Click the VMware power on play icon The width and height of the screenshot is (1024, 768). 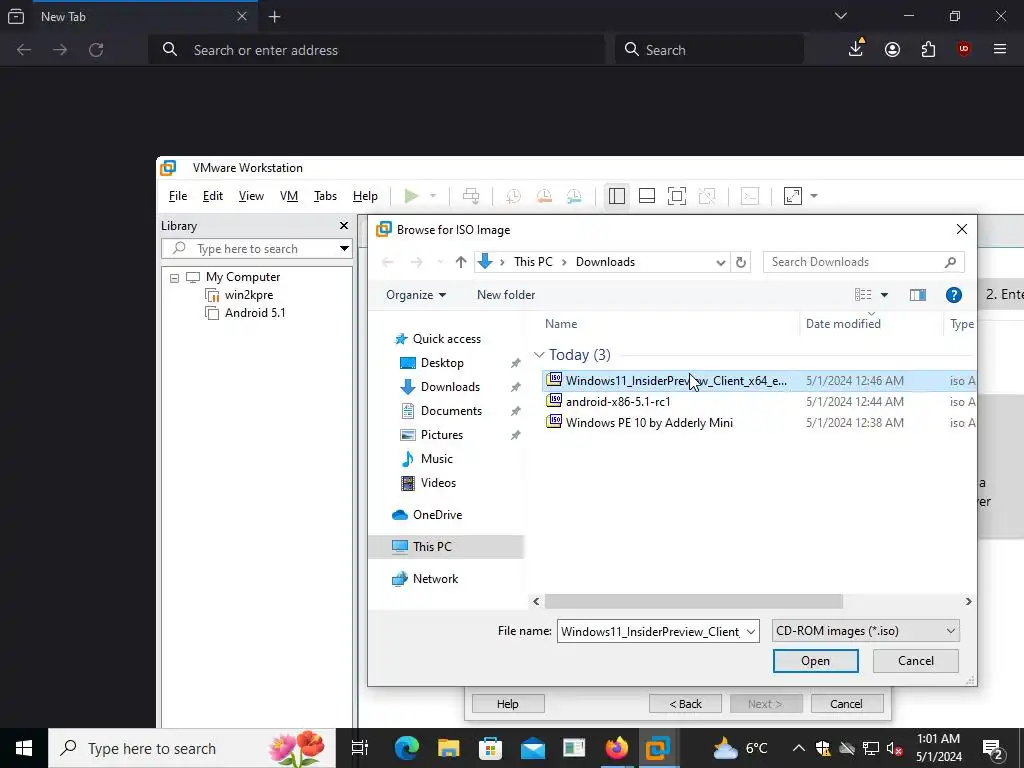pos(411,196)
